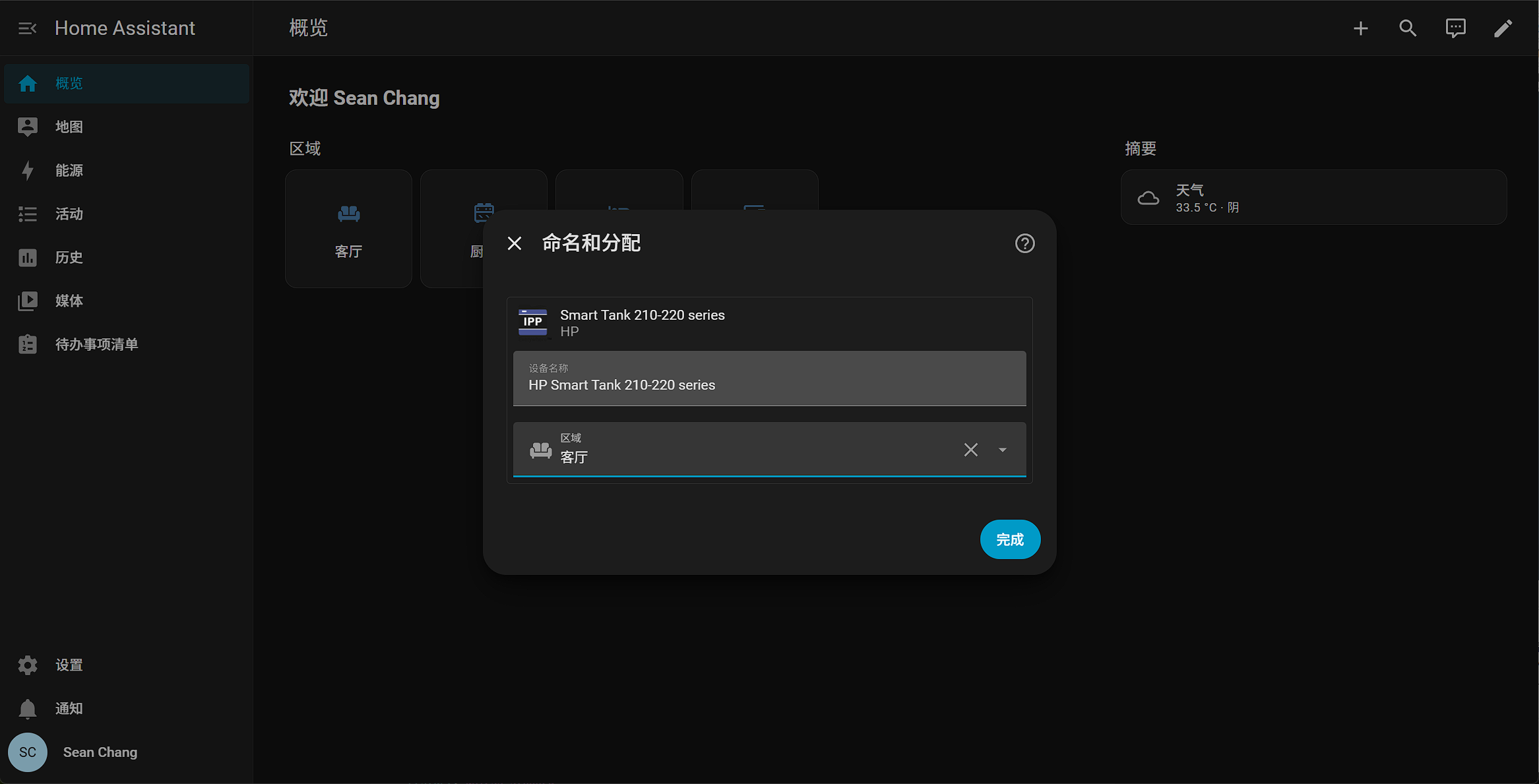Screen dimensions: 1539x784
Task: Click the list icon beside 活动
Action: click(x=28, y=214)
